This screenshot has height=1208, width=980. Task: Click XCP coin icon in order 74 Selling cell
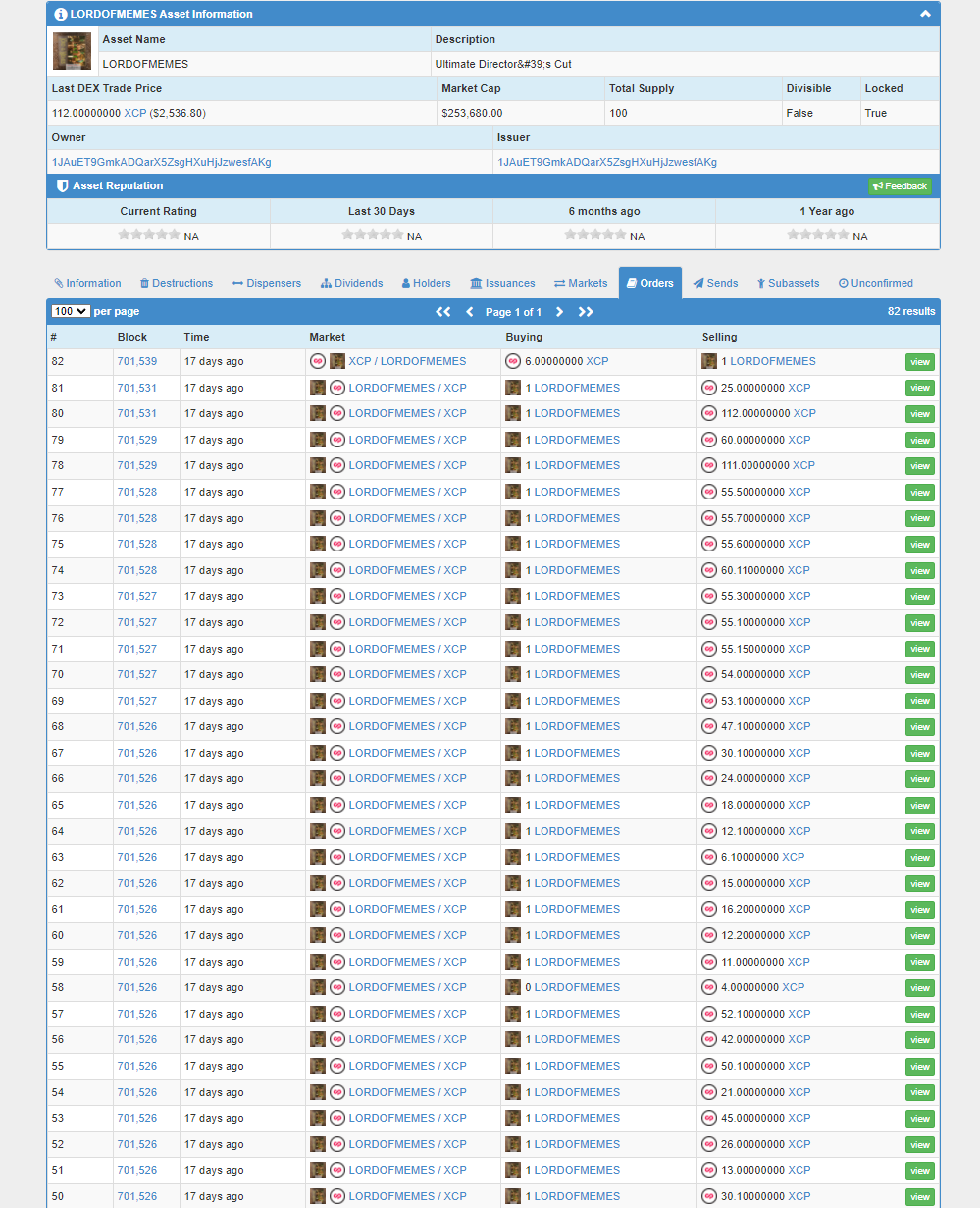pos(709,570)
